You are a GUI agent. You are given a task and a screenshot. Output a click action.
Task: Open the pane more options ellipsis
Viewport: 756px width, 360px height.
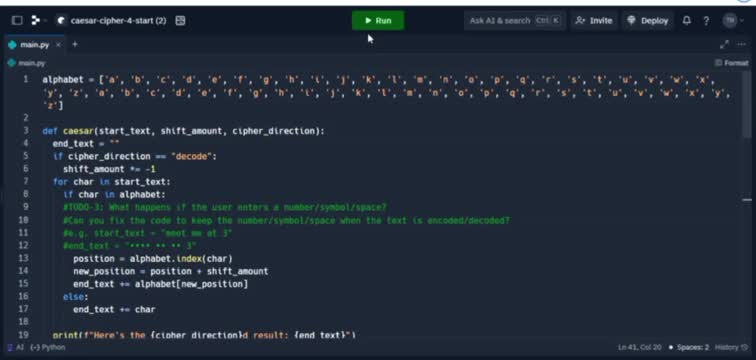742,45
